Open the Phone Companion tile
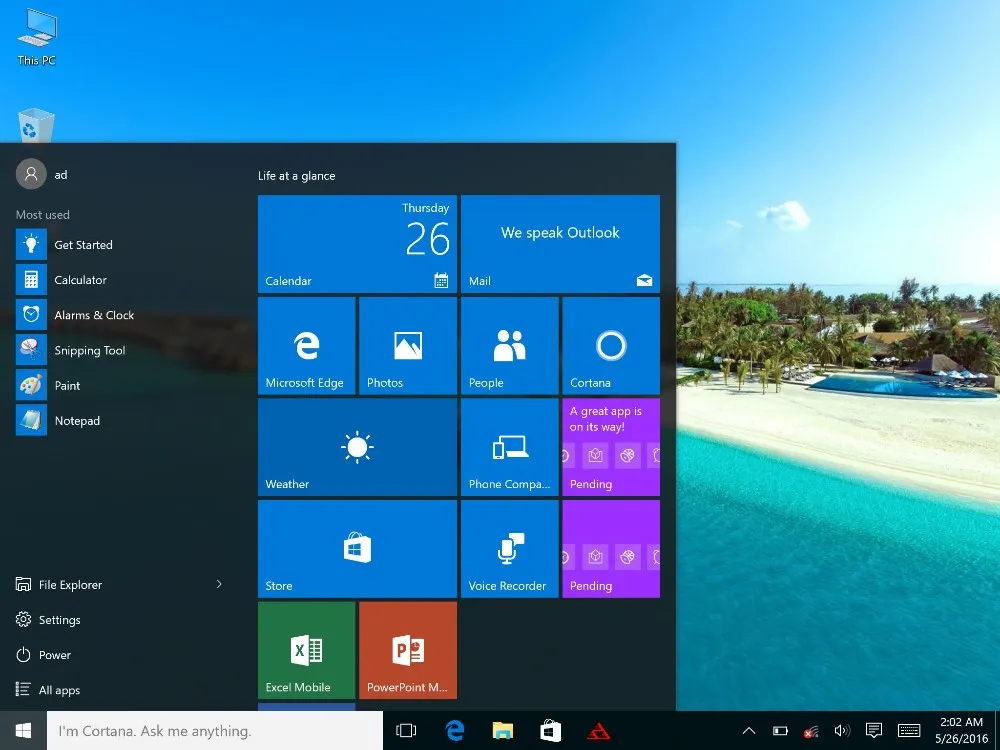1000x750 pixels. click(510, 447)
